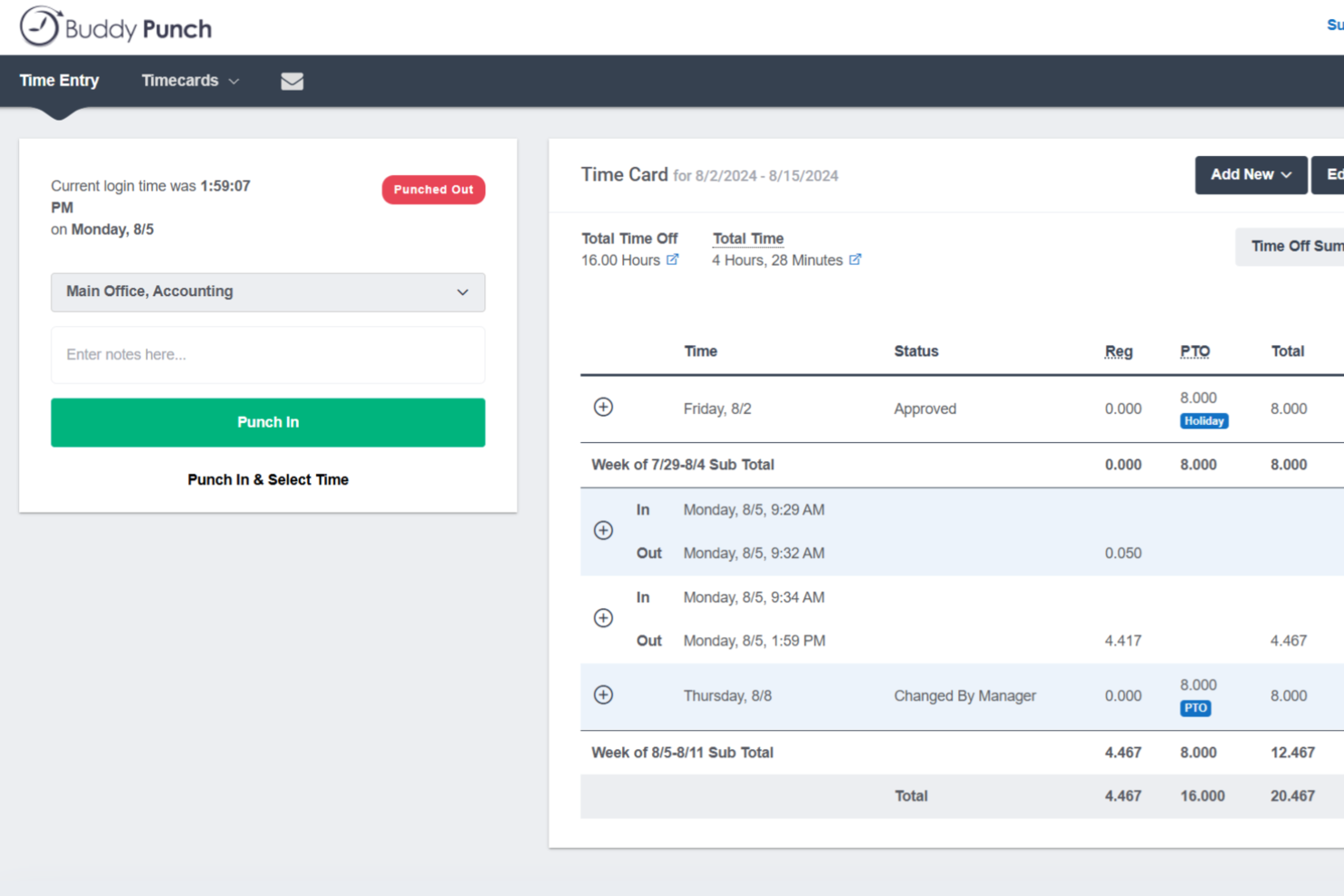Click the notes input field
The width and height of the screenshot is (1344, 896).
point(268,355)
